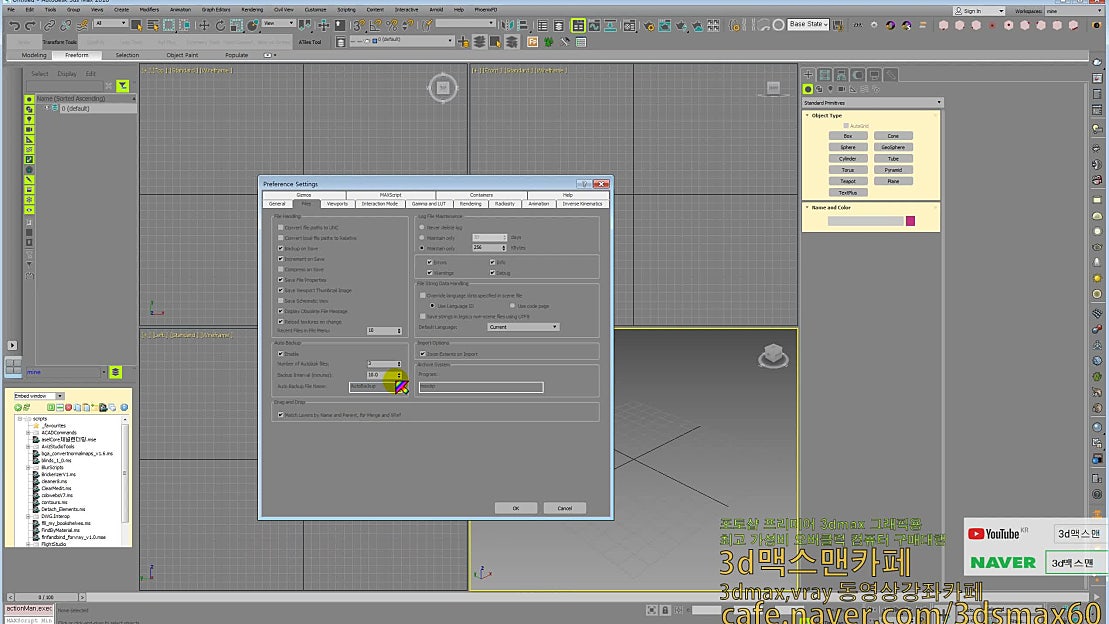Select the Rotate transform tool
1109x624 pixels.
point(219,24)
